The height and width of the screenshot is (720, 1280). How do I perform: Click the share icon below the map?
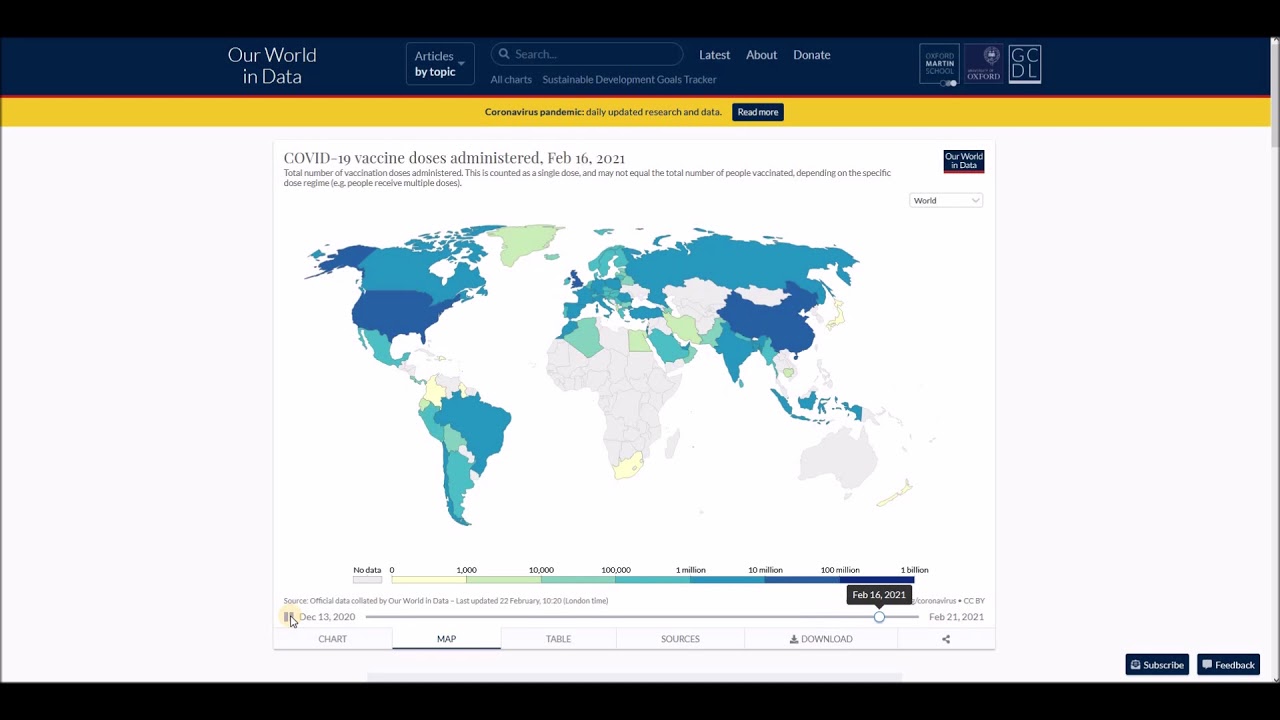tap(945, 639)
